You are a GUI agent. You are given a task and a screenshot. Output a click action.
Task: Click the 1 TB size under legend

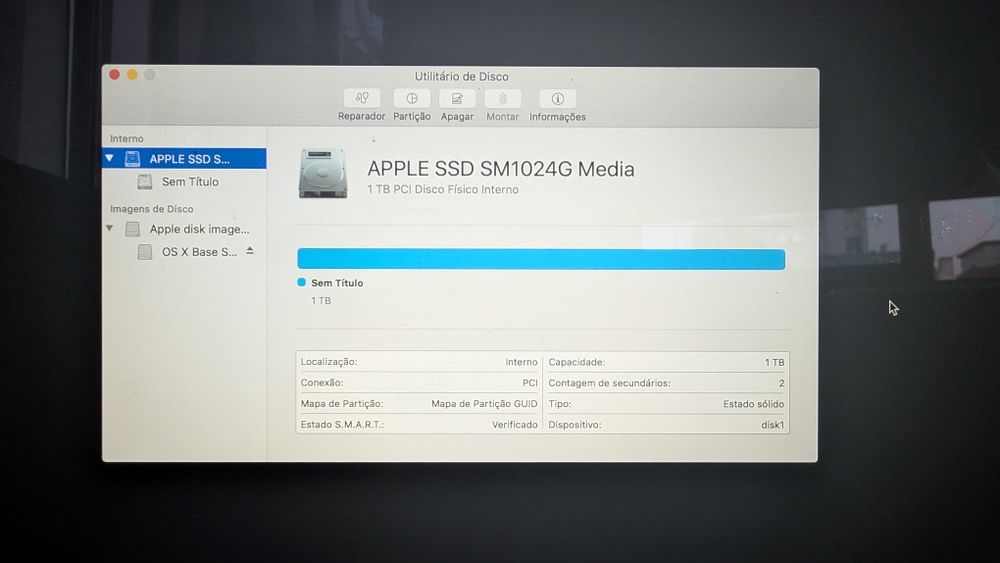tap(321, 300)
